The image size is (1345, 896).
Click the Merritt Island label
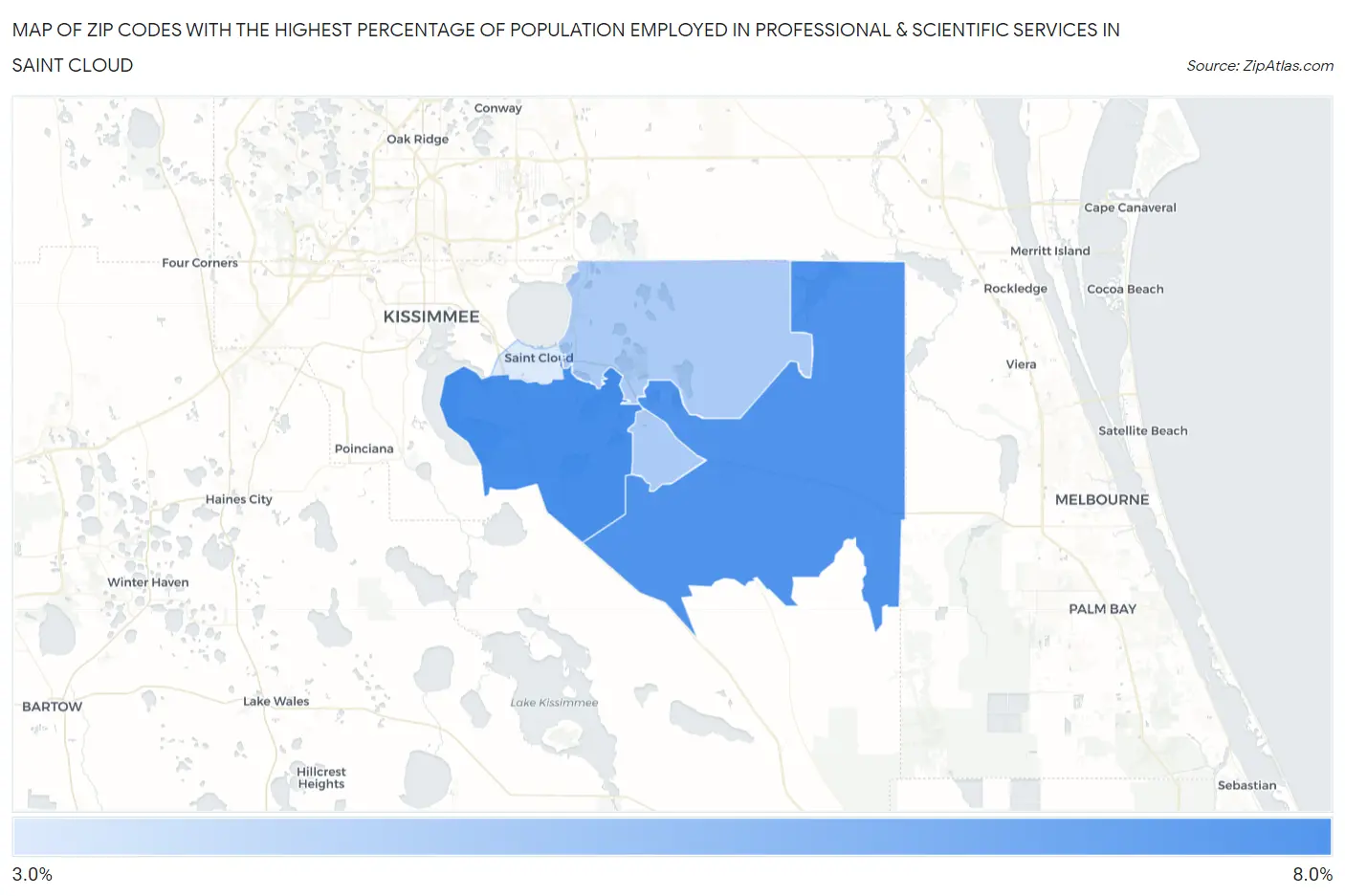coord(1049,251)
